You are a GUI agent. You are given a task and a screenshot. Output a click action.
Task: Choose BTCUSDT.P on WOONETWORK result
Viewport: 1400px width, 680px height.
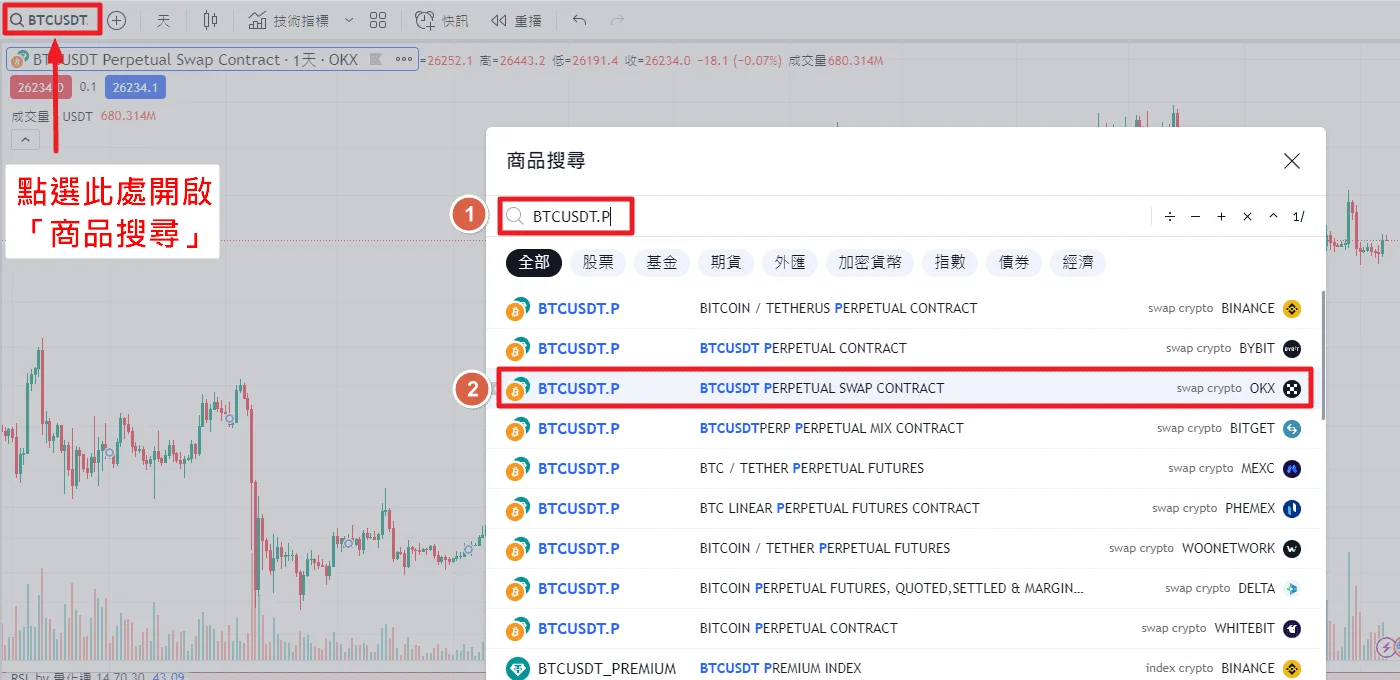pos(903,548)
